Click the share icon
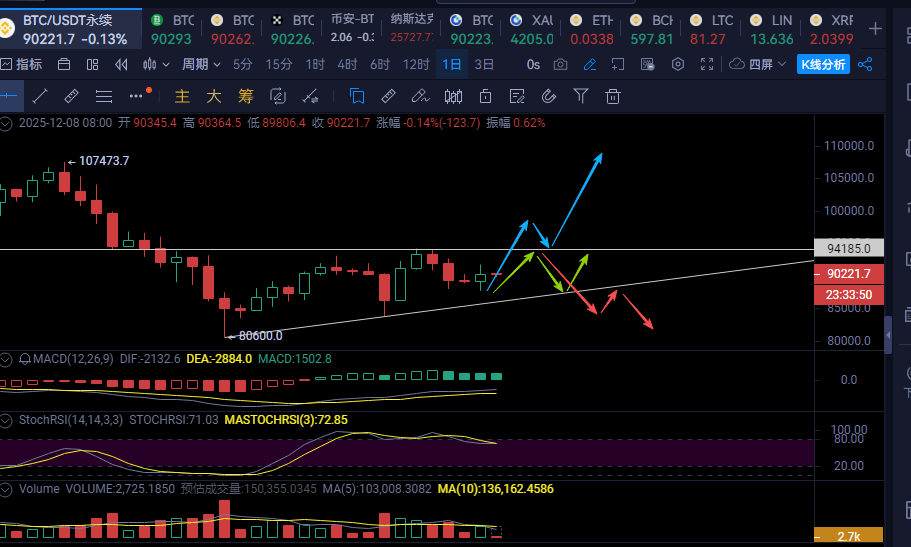Viewport: 911px width, 547px height. click(x=866, y=65)
